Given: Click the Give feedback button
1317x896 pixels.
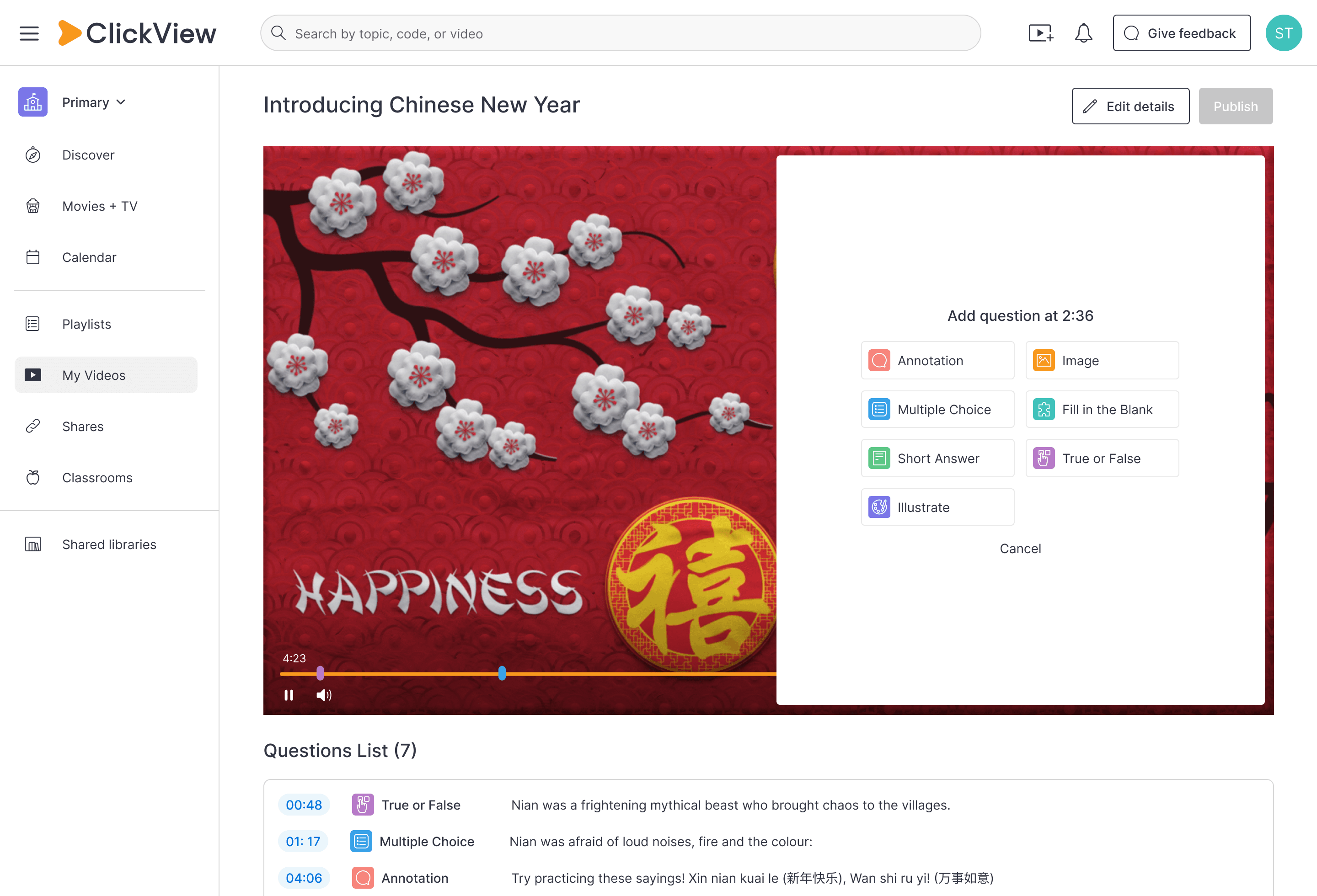Looking at the screenshot, I should pos(1182,33).
